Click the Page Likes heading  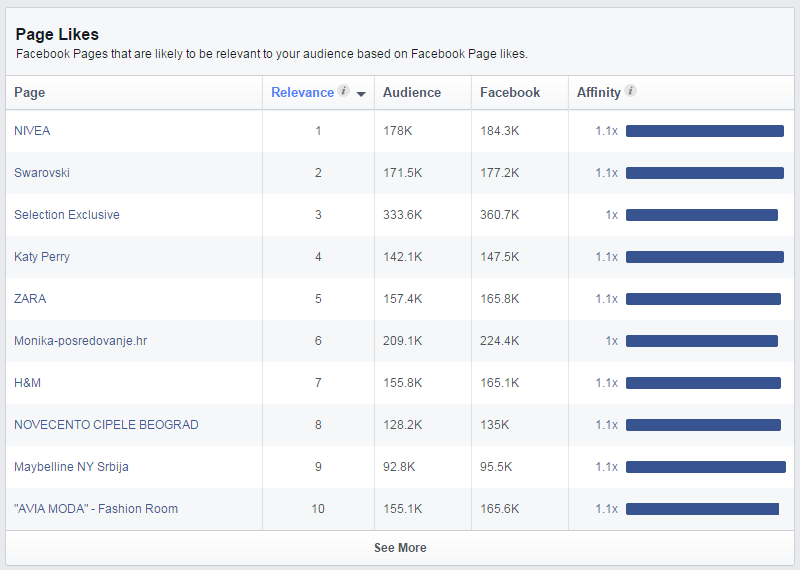coord(57,34)
